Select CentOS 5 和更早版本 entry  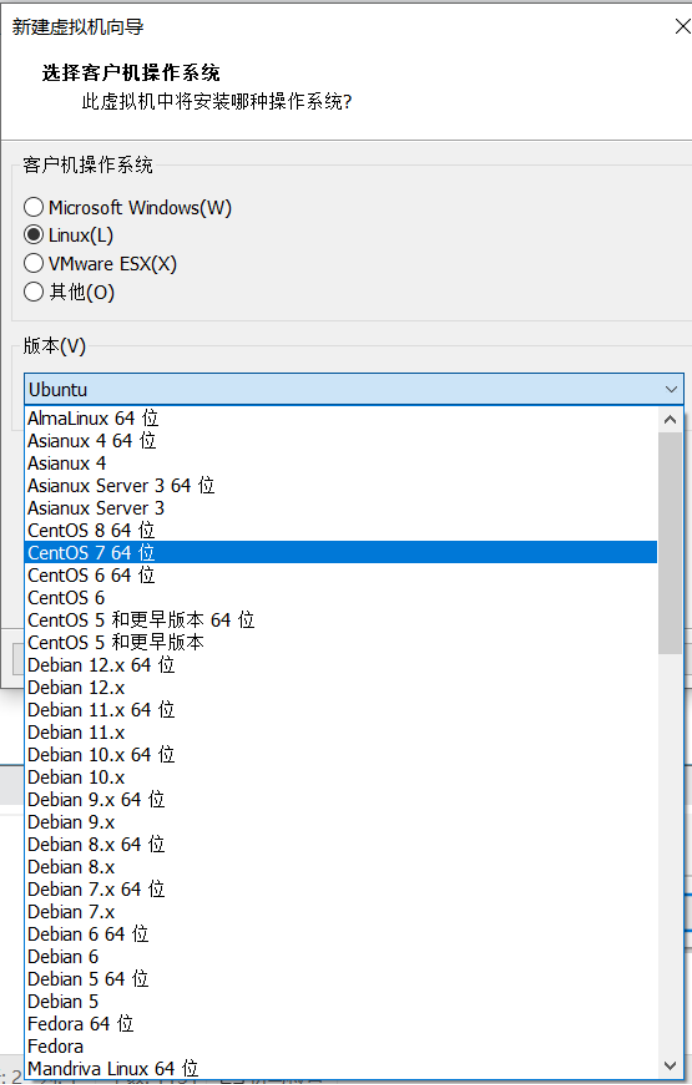click(341, 642)
